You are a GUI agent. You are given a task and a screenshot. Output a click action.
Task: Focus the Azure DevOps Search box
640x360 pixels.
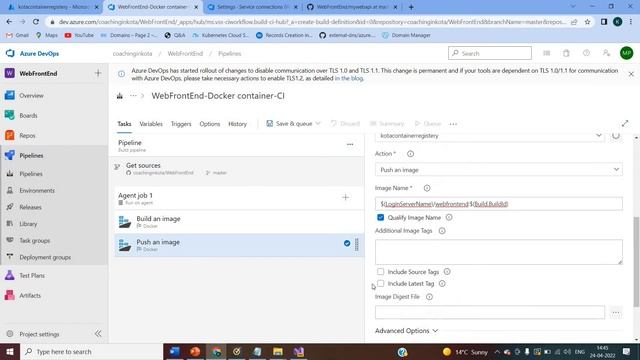click(490, 53)
